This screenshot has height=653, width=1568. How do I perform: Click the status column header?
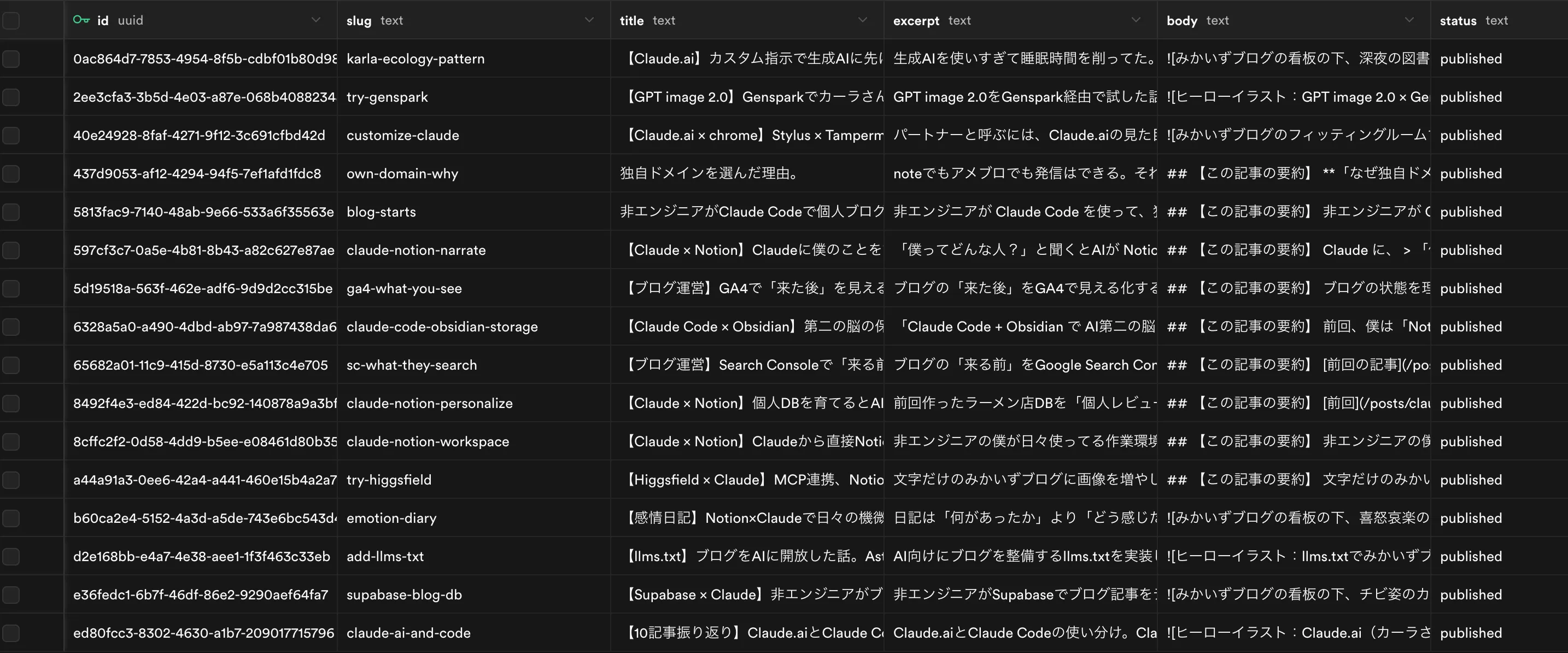click(x=1499, y=20)
